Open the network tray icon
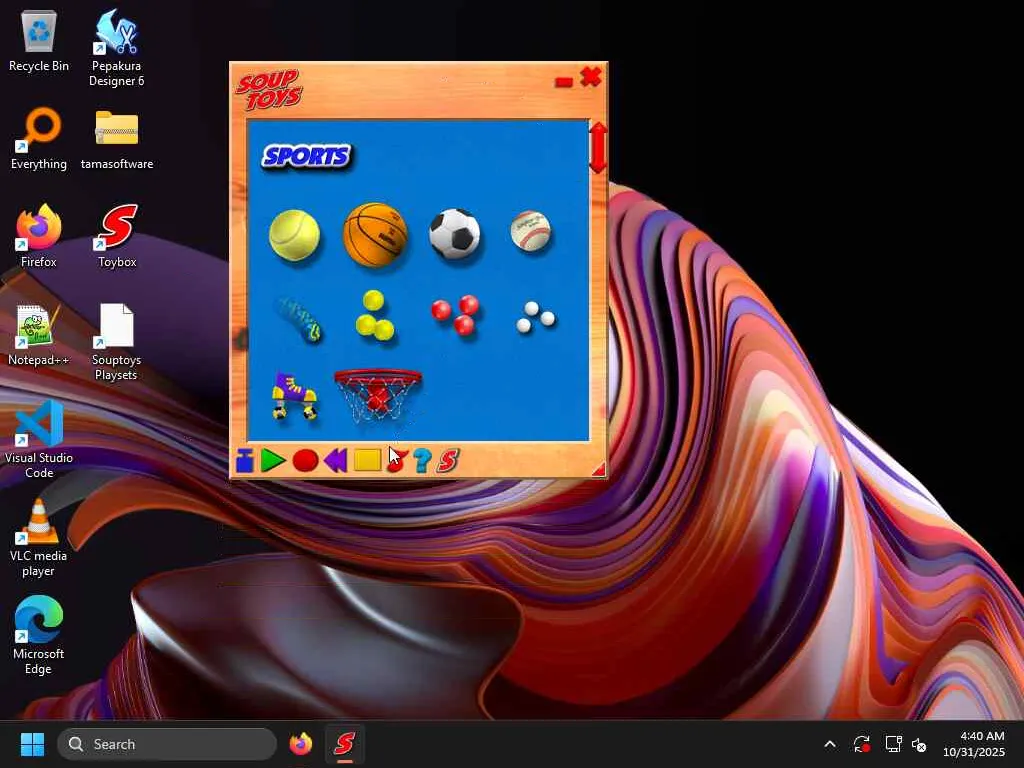Viewport: 1024px width, 768px height. [x=893, y=744]
